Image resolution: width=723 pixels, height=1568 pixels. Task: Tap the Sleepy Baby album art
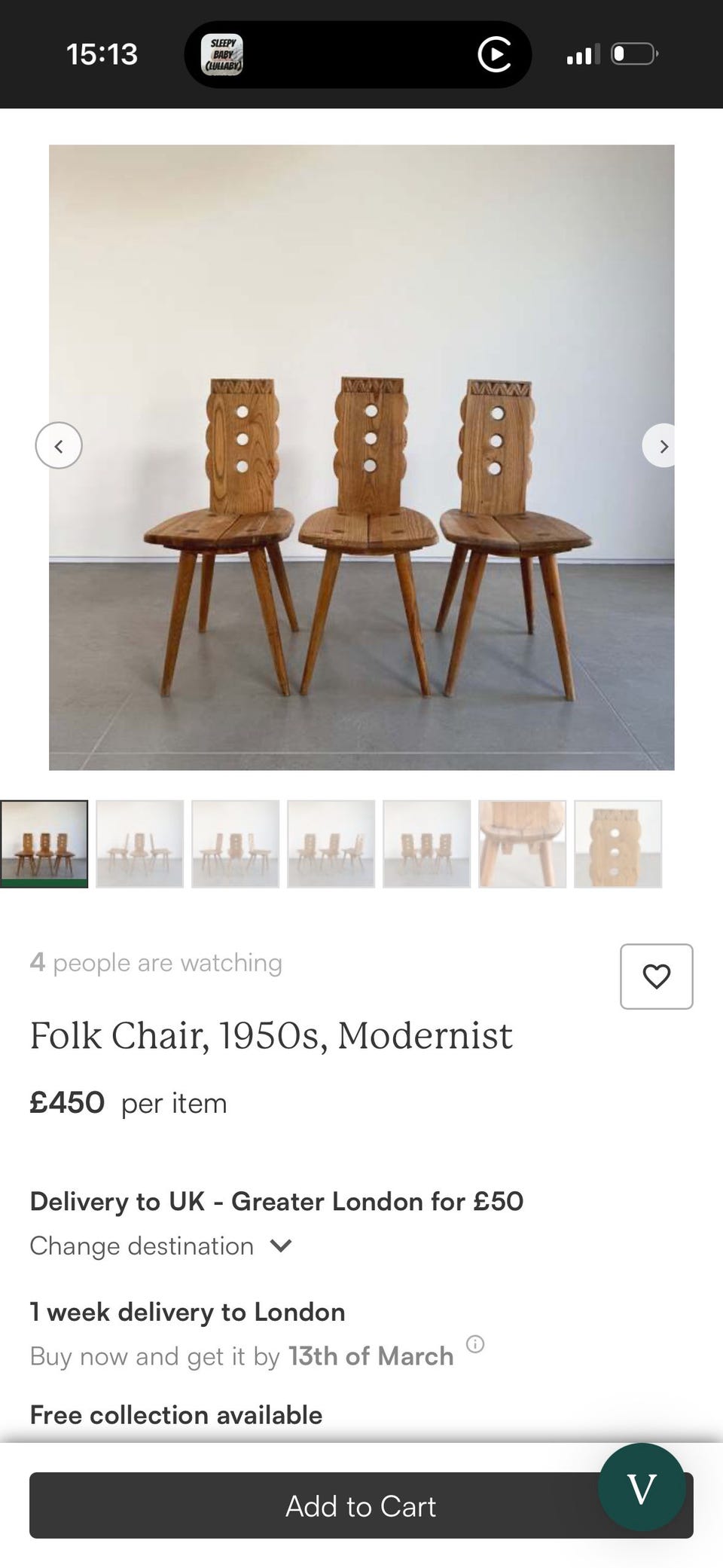(x=221, y=55)
